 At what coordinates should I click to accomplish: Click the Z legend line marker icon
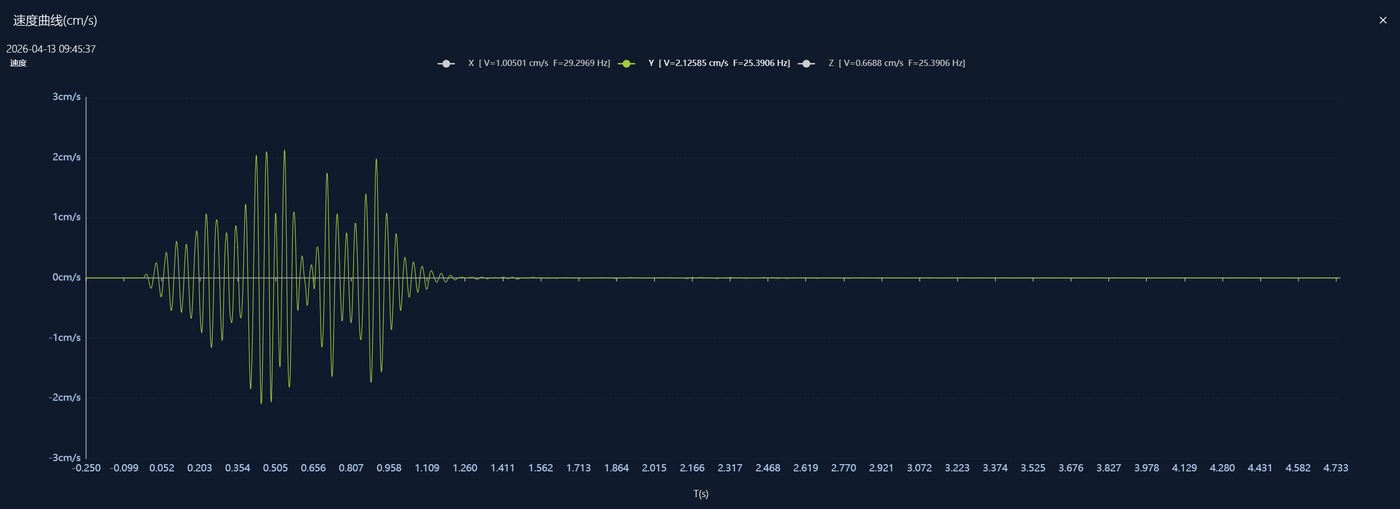click(x=807, y=63)
